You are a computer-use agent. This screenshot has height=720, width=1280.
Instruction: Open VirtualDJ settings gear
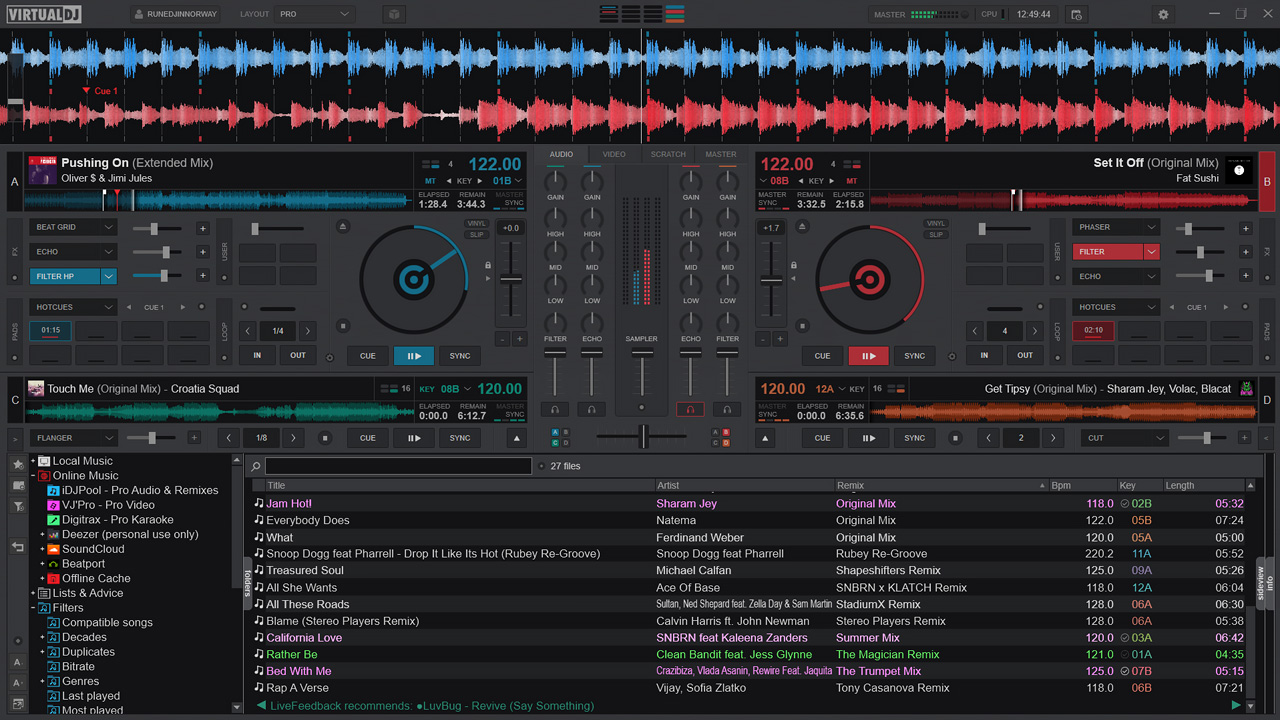pos(1162,14)
